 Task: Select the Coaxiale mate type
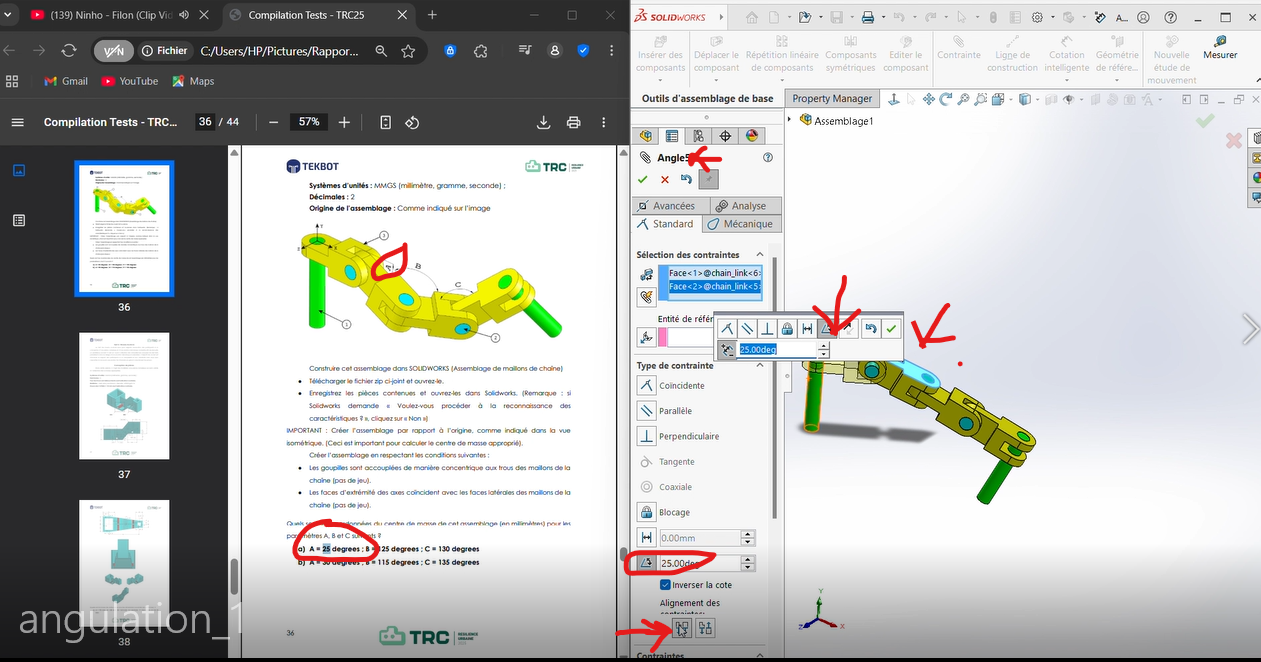pyautogui.click(x=647, y=487)
